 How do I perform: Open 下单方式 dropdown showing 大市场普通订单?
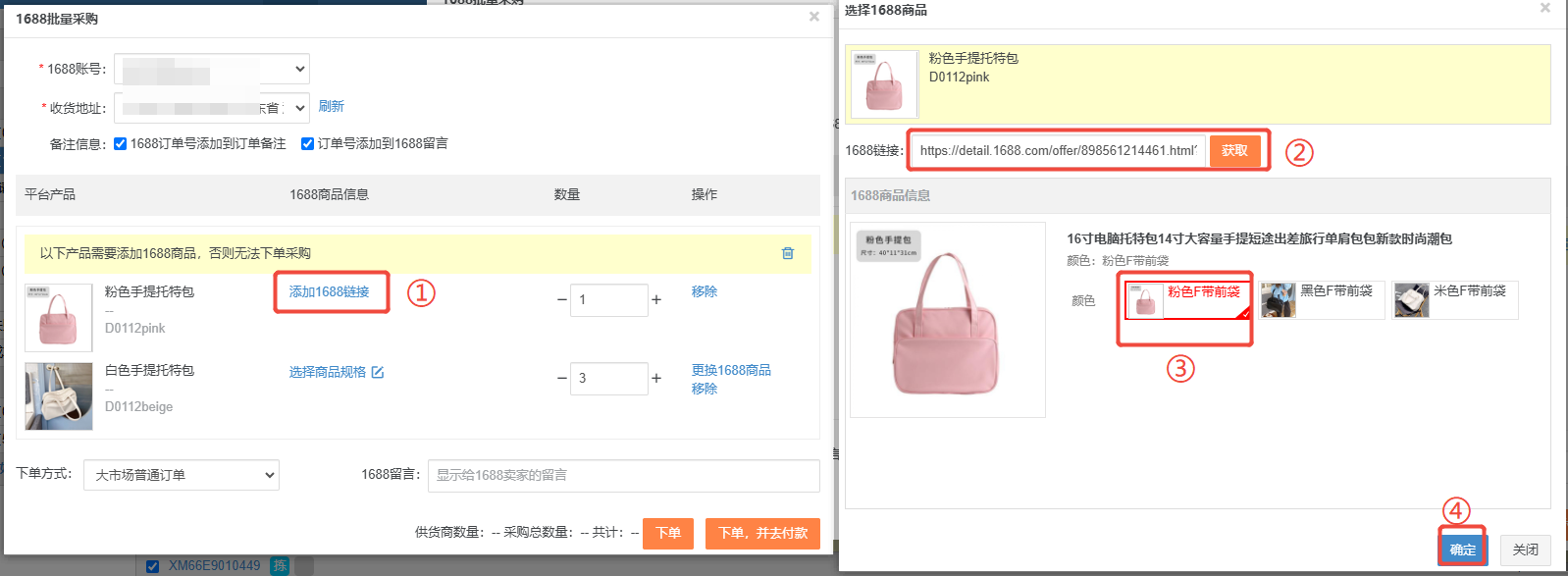182,475
